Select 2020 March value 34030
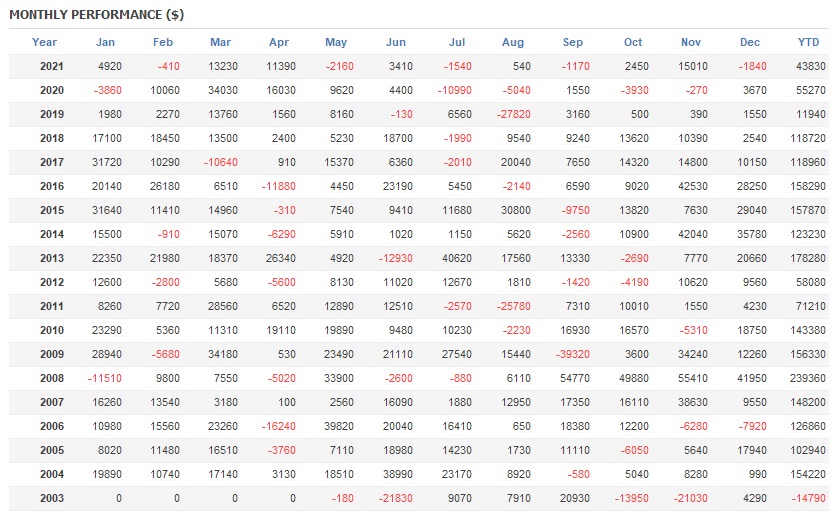Image resolution: width=834 pixels, height=514 pixels. 219,90
